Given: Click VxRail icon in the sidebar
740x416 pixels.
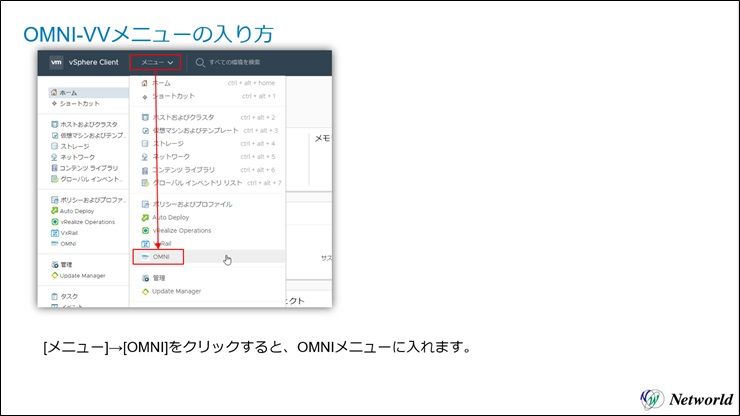Looking at the screenshot, I should coord(54,233).
